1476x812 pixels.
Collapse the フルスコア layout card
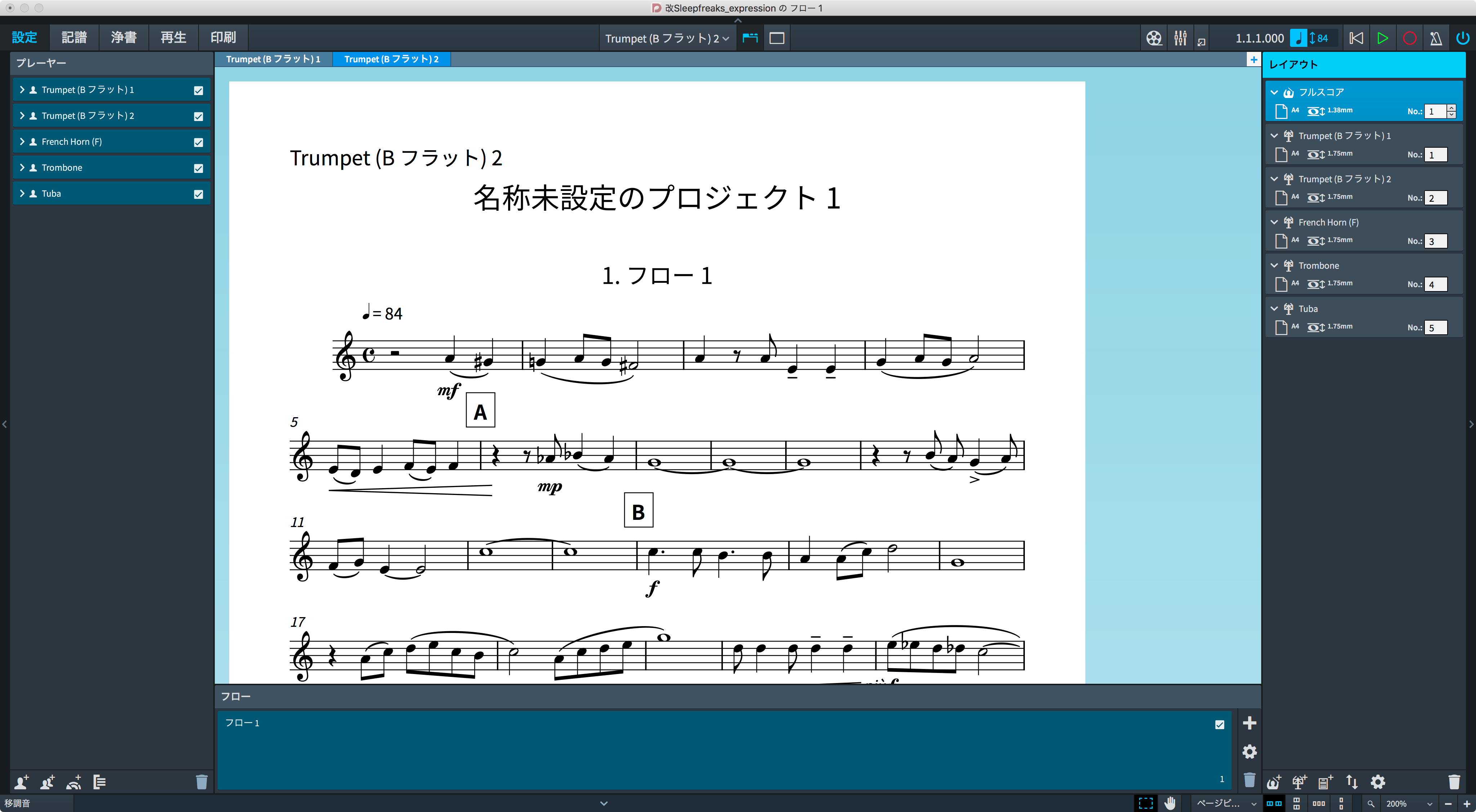point(1274,92)
